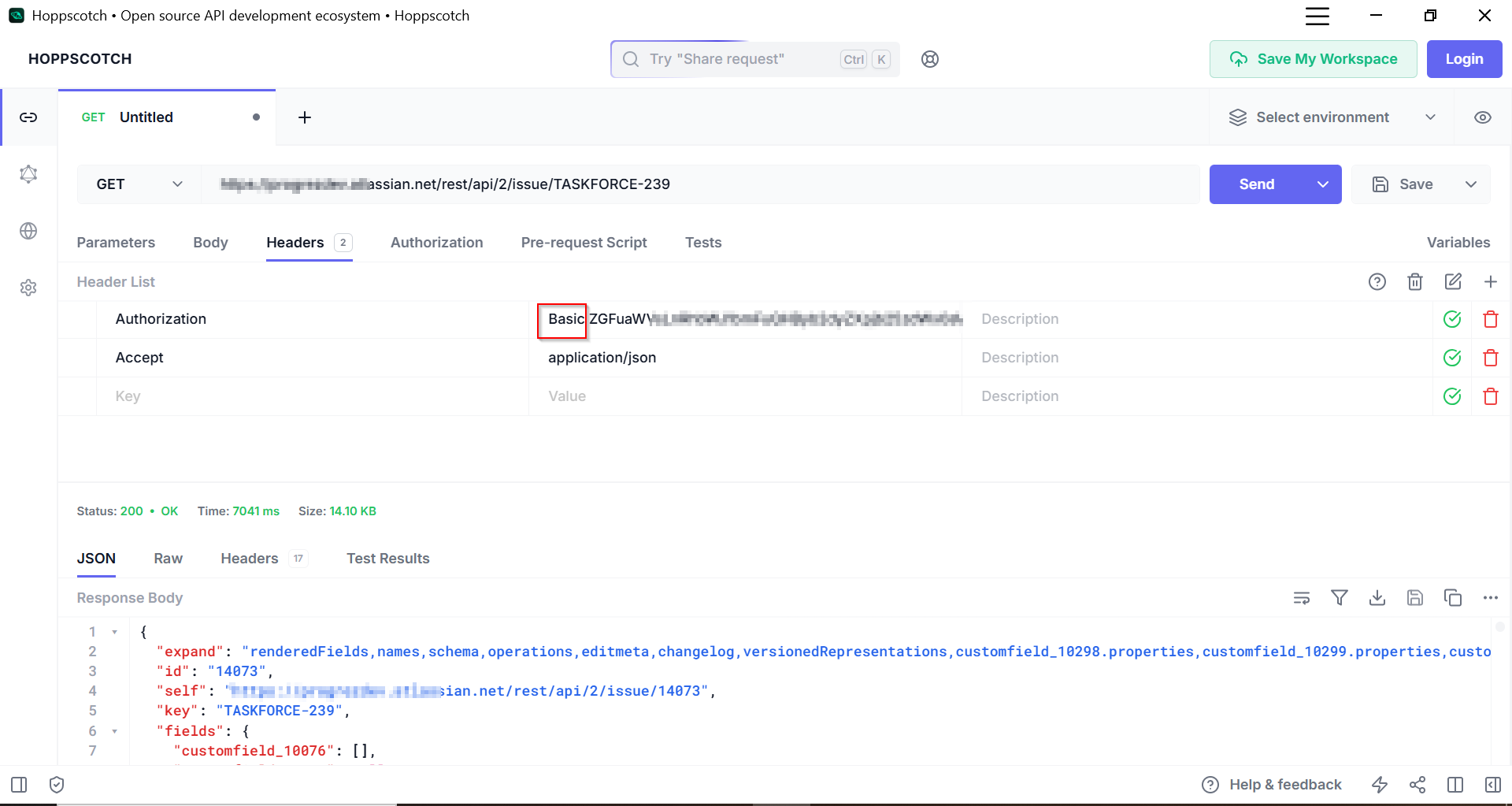Open the GET method dropdown

pyautogui.click(x=139, y=184)
